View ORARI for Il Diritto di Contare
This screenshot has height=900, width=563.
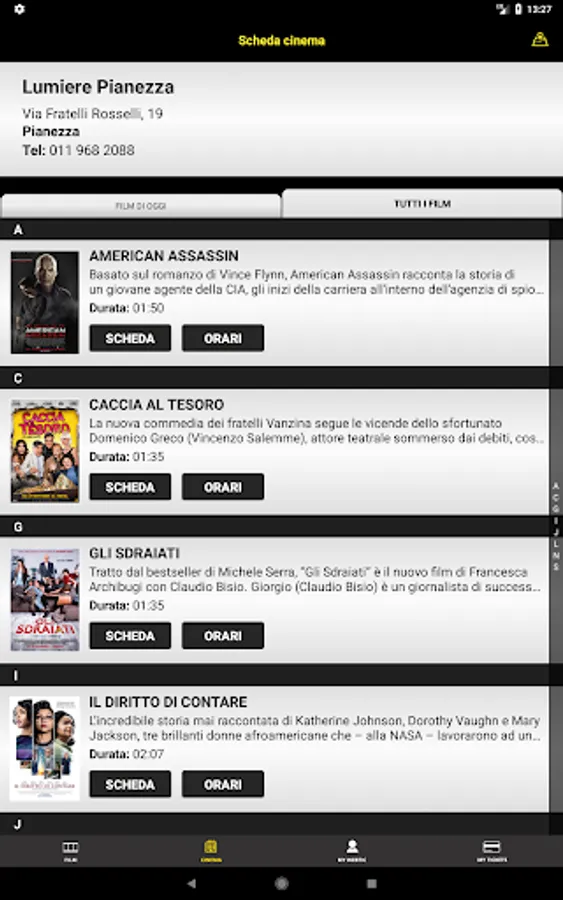[223, 784]
